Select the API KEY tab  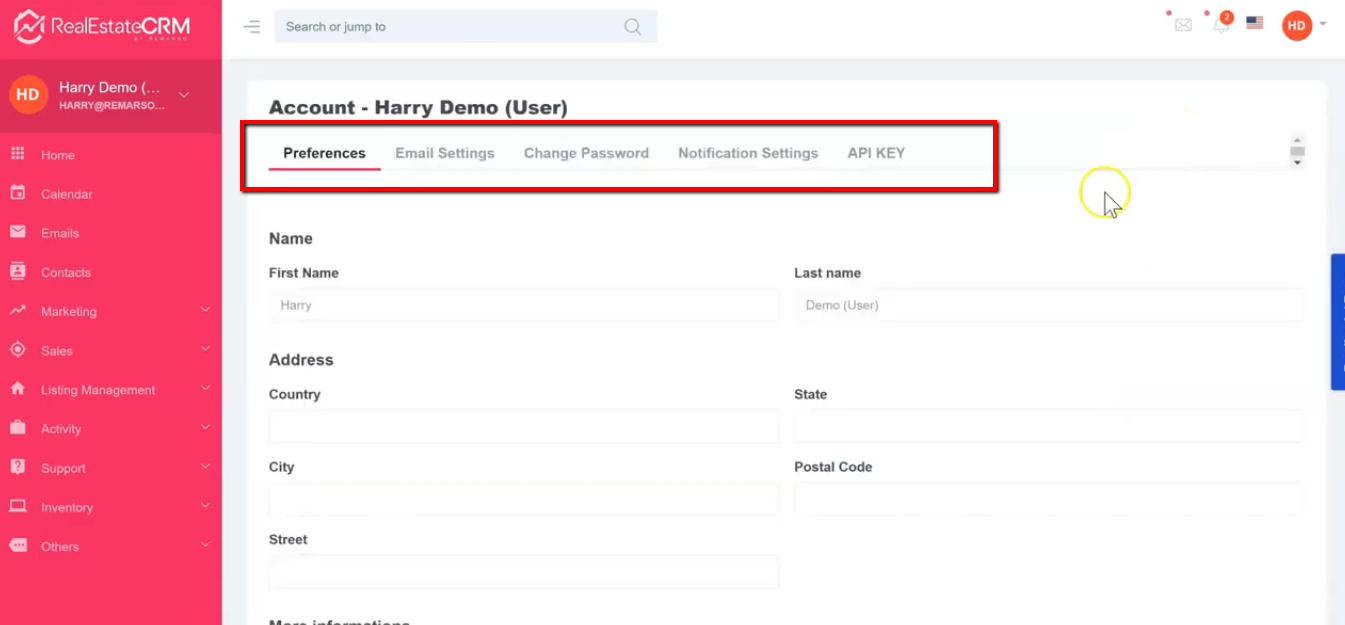[876, 153]
